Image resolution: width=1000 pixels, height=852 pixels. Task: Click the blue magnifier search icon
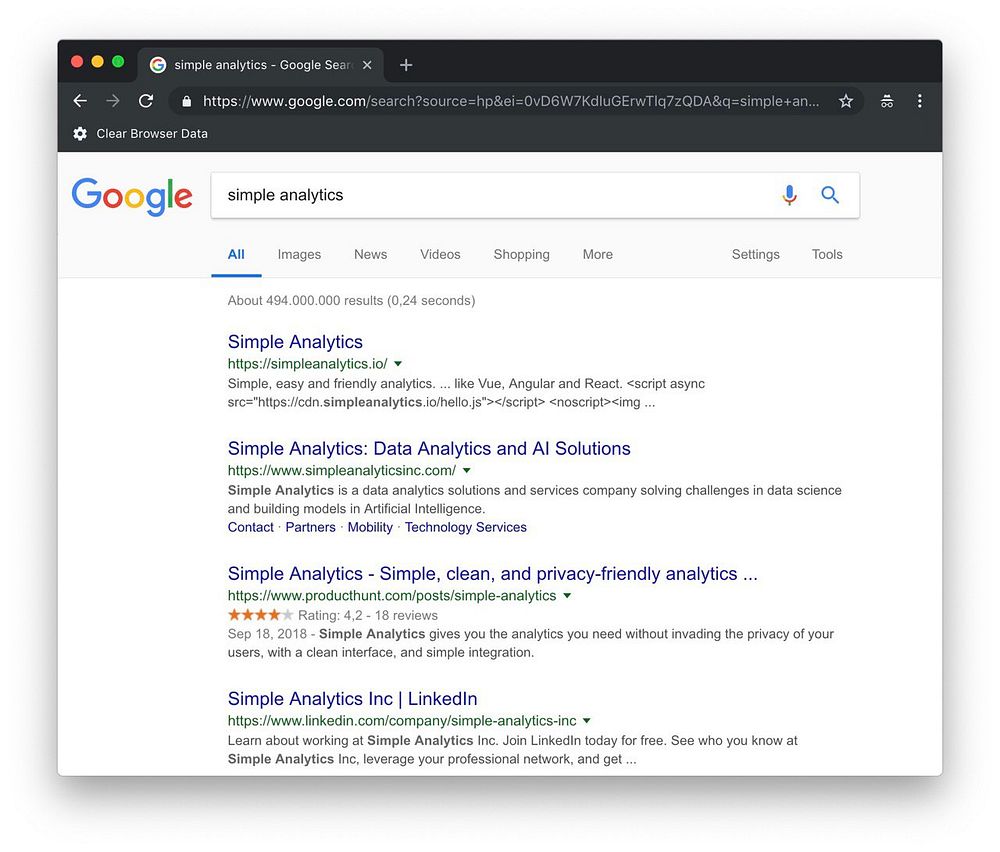click(830, 195)
